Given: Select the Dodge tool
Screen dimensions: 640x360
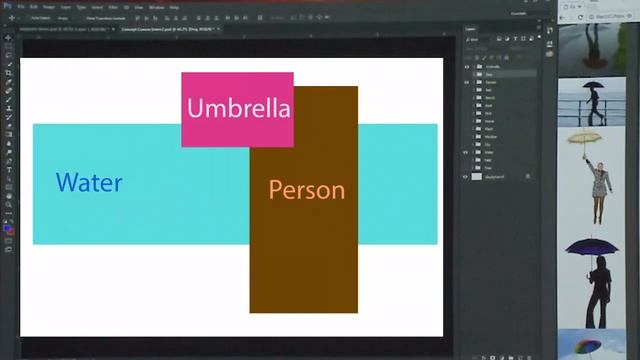Looking at the screenshot, I should (x=8, y=152).
